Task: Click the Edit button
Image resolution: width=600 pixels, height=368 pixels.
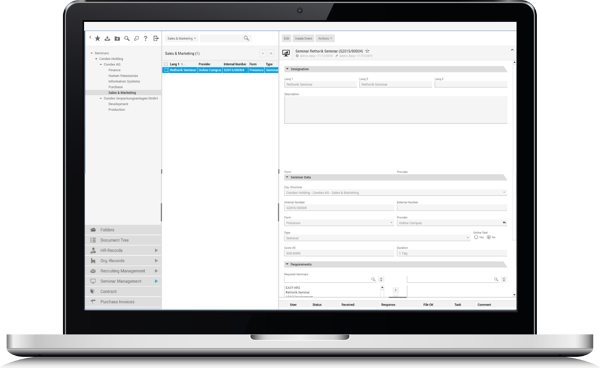Action: [287, 38]
